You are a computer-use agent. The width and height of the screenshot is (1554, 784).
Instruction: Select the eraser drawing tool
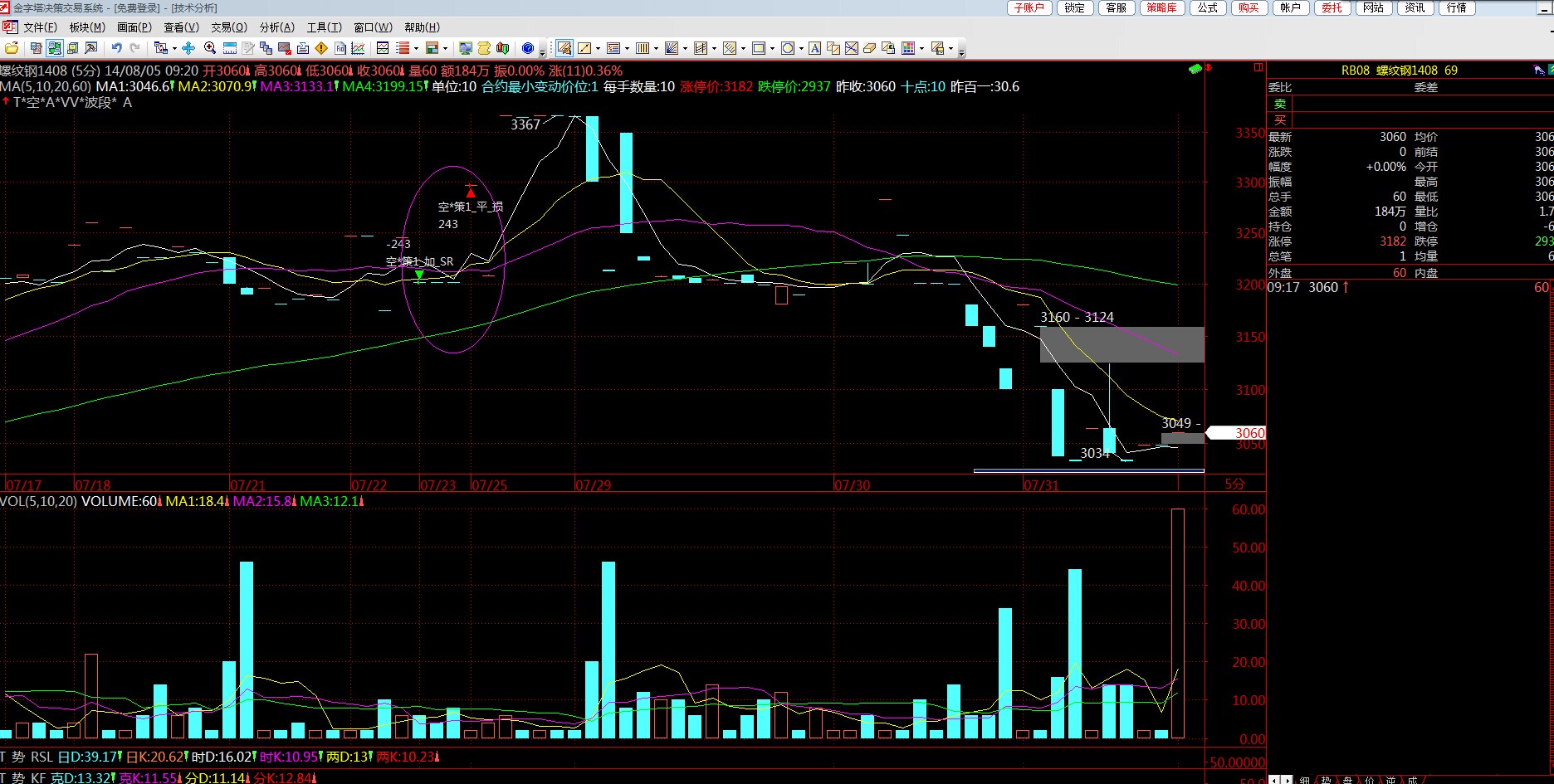(869, 48)
